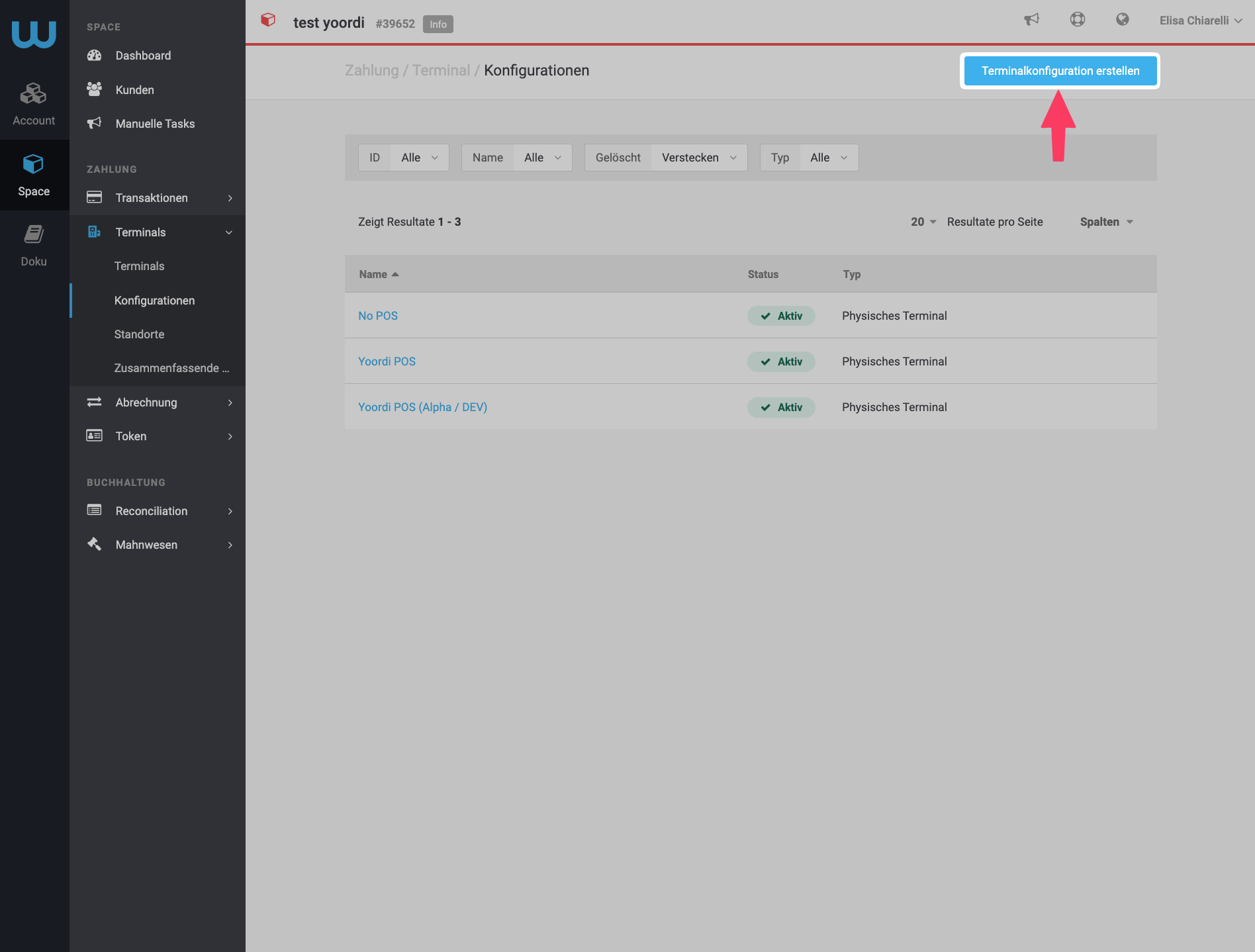
Task: Click the wallee logo at top left
Action: point(34,34)
